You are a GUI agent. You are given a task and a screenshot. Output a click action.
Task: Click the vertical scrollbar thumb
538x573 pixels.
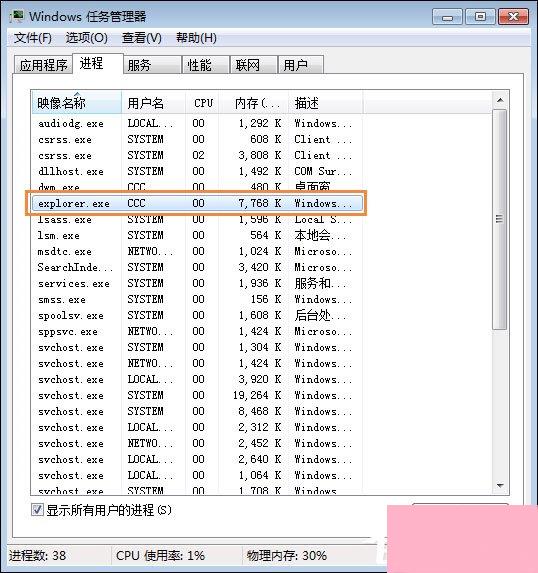(x=499, y=219)
